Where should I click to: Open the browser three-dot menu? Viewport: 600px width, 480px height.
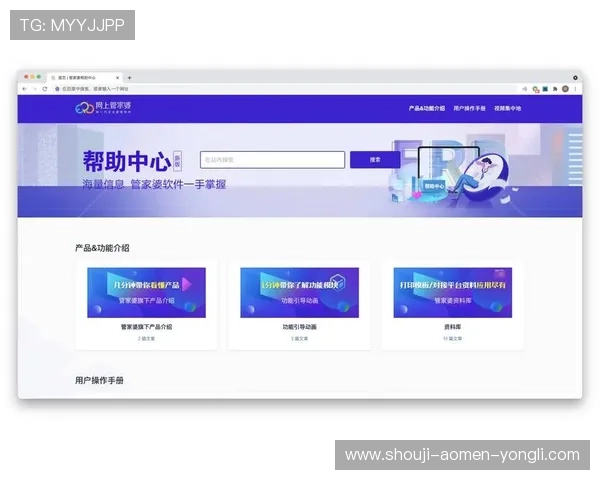[575, 89]
